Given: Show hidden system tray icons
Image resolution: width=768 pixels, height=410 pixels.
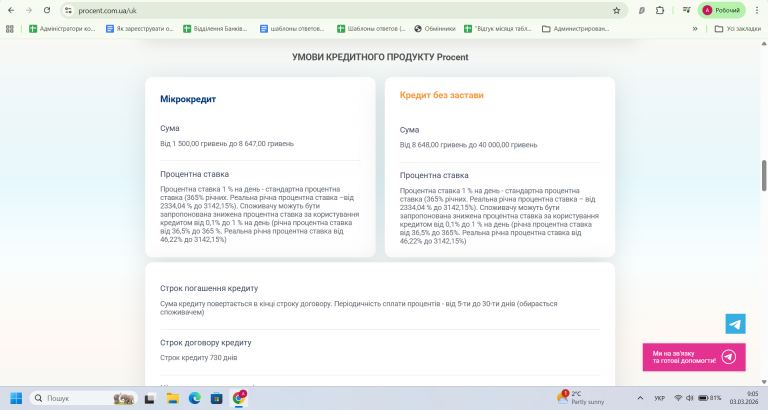Looking at the screenshot, I should click(x=640, y=398).
